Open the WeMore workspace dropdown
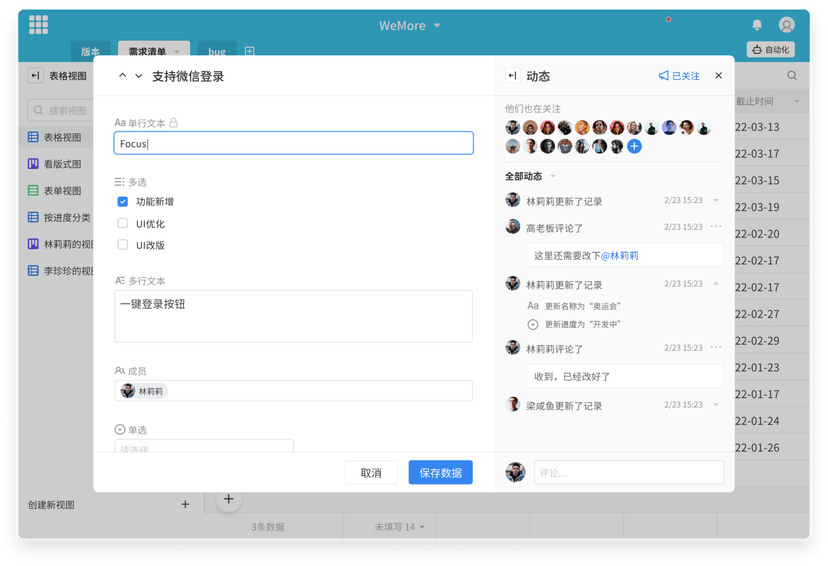The height and width of the screenshot is (566, 828). point(437,25)
